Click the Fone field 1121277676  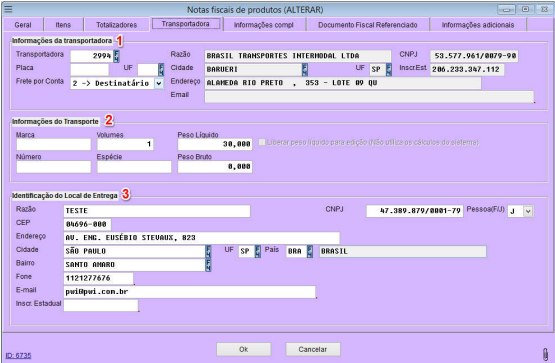98,278
